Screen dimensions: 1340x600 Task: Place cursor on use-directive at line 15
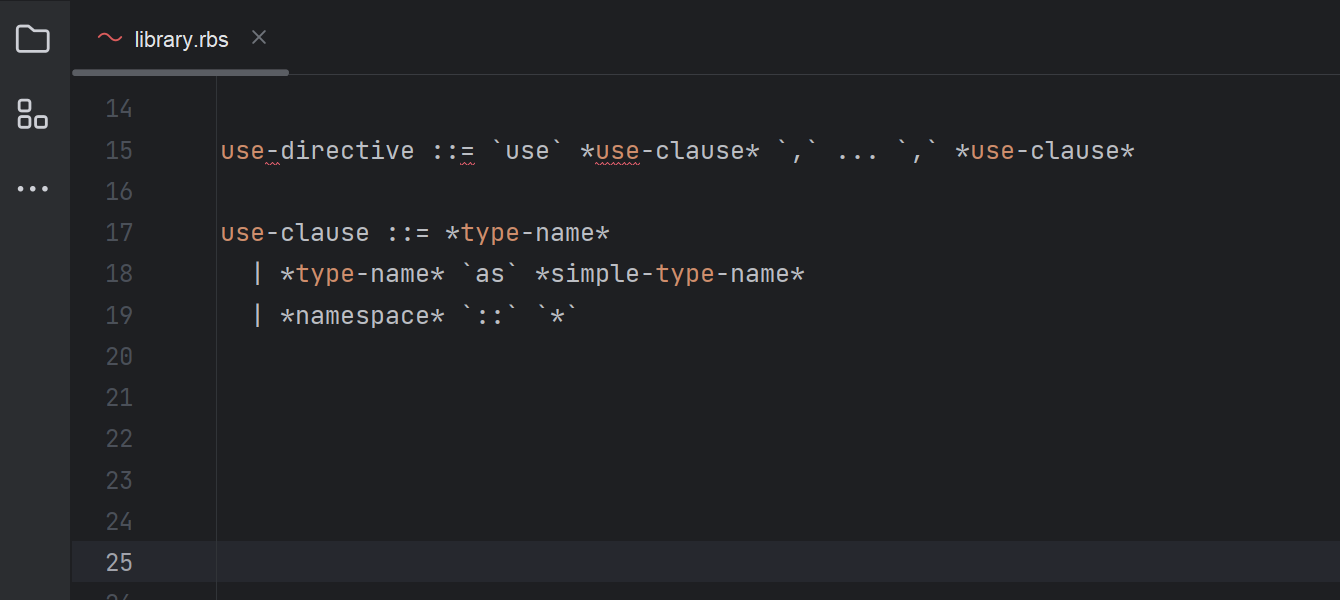(317, 151)
